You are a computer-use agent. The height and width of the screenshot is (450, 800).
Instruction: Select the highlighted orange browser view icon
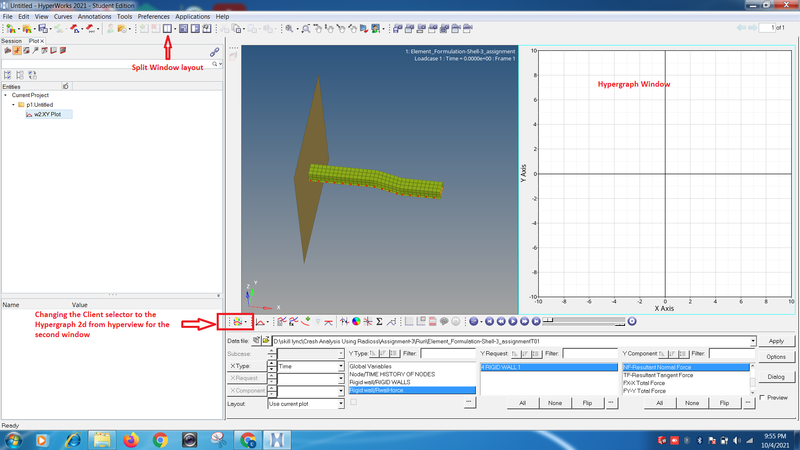pyautogui.click(x=17, y=51)
